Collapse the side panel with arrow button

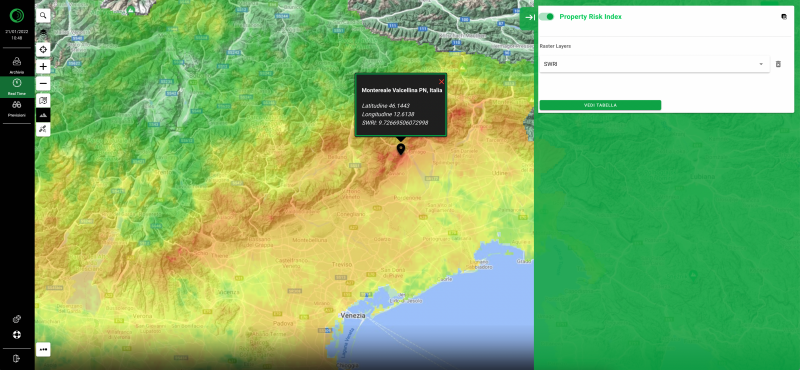[530, 17]
